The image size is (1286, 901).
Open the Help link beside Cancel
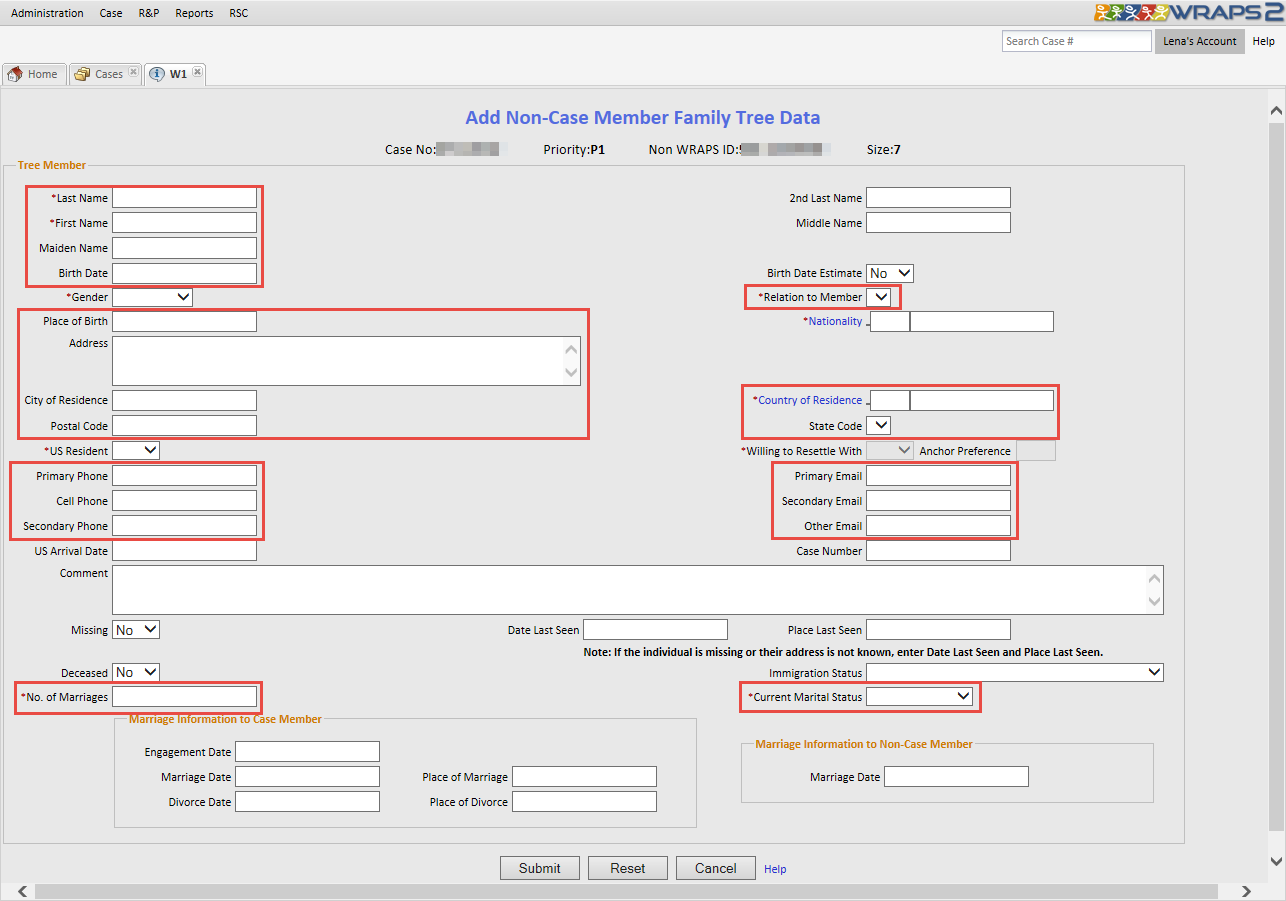coord(775,869)
